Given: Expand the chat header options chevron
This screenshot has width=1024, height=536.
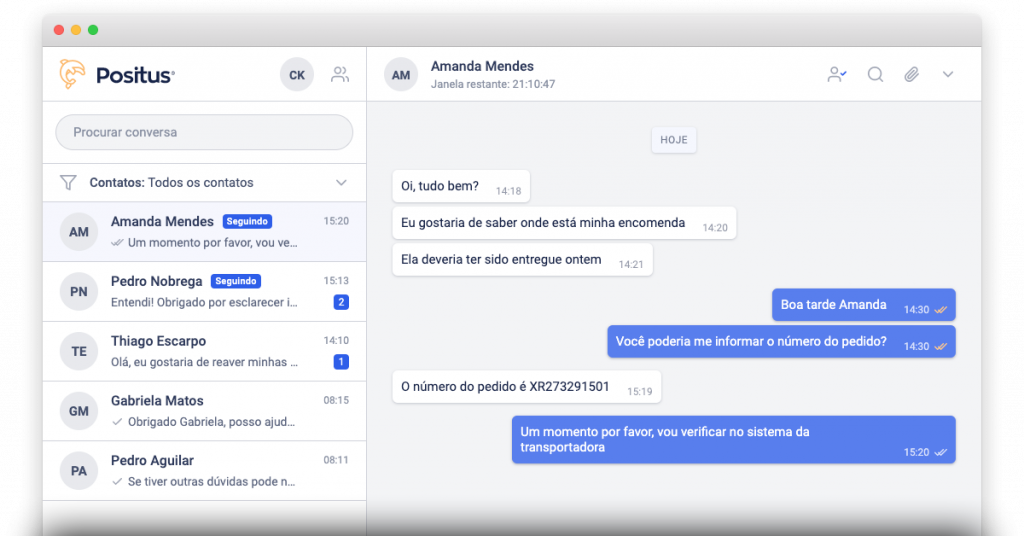Looking at the screenshot, I should (948, 74).
